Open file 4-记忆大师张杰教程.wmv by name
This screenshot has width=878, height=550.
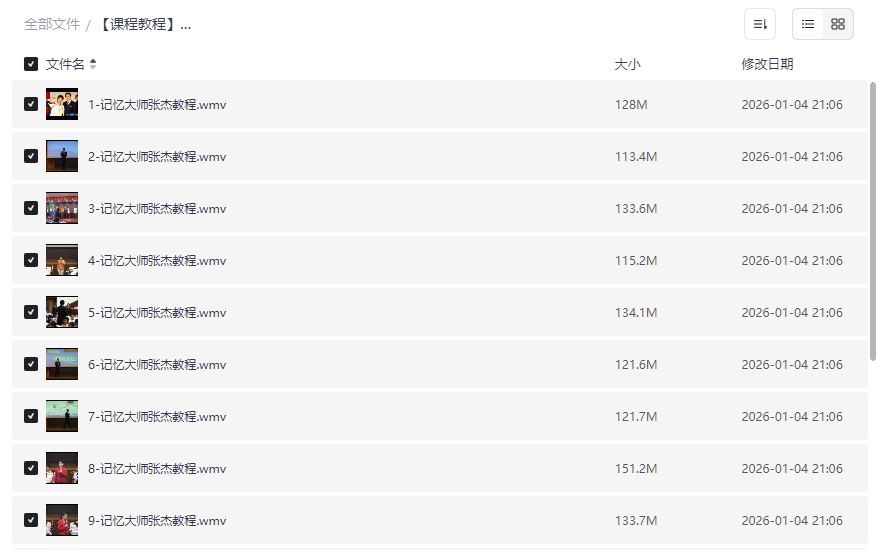157,260
